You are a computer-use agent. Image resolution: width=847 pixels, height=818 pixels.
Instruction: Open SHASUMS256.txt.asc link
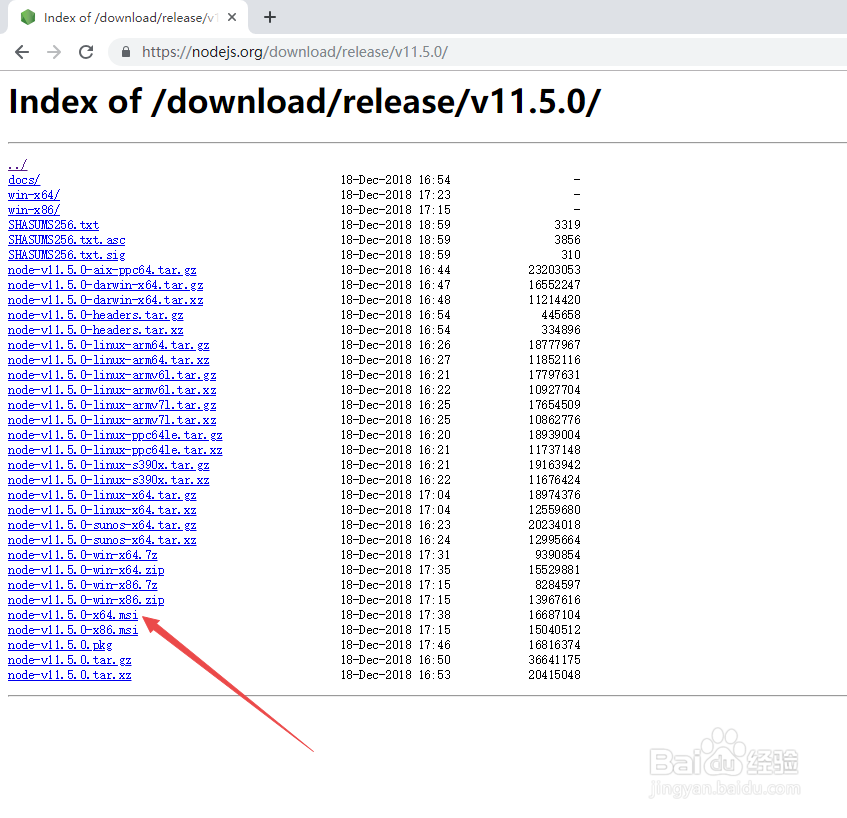click(66, 240)
